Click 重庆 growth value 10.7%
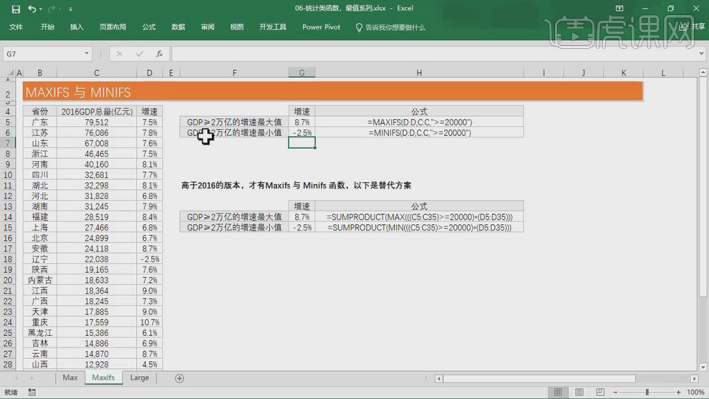The width and height of the screenshot is (709, 399). pyautogui.click(x=149, y=322)
